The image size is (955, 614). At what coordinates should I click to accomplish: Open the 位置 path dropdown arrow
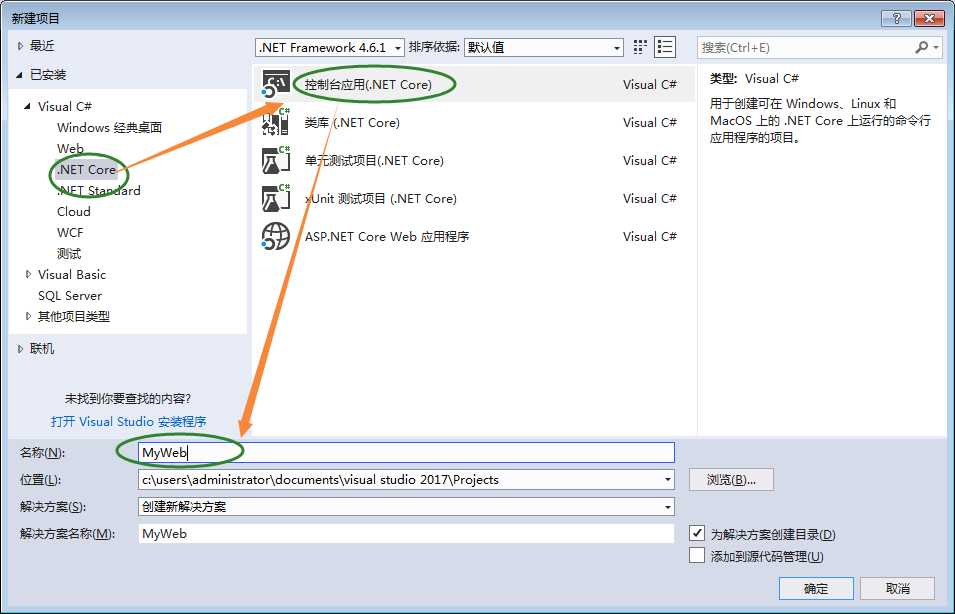668,479
